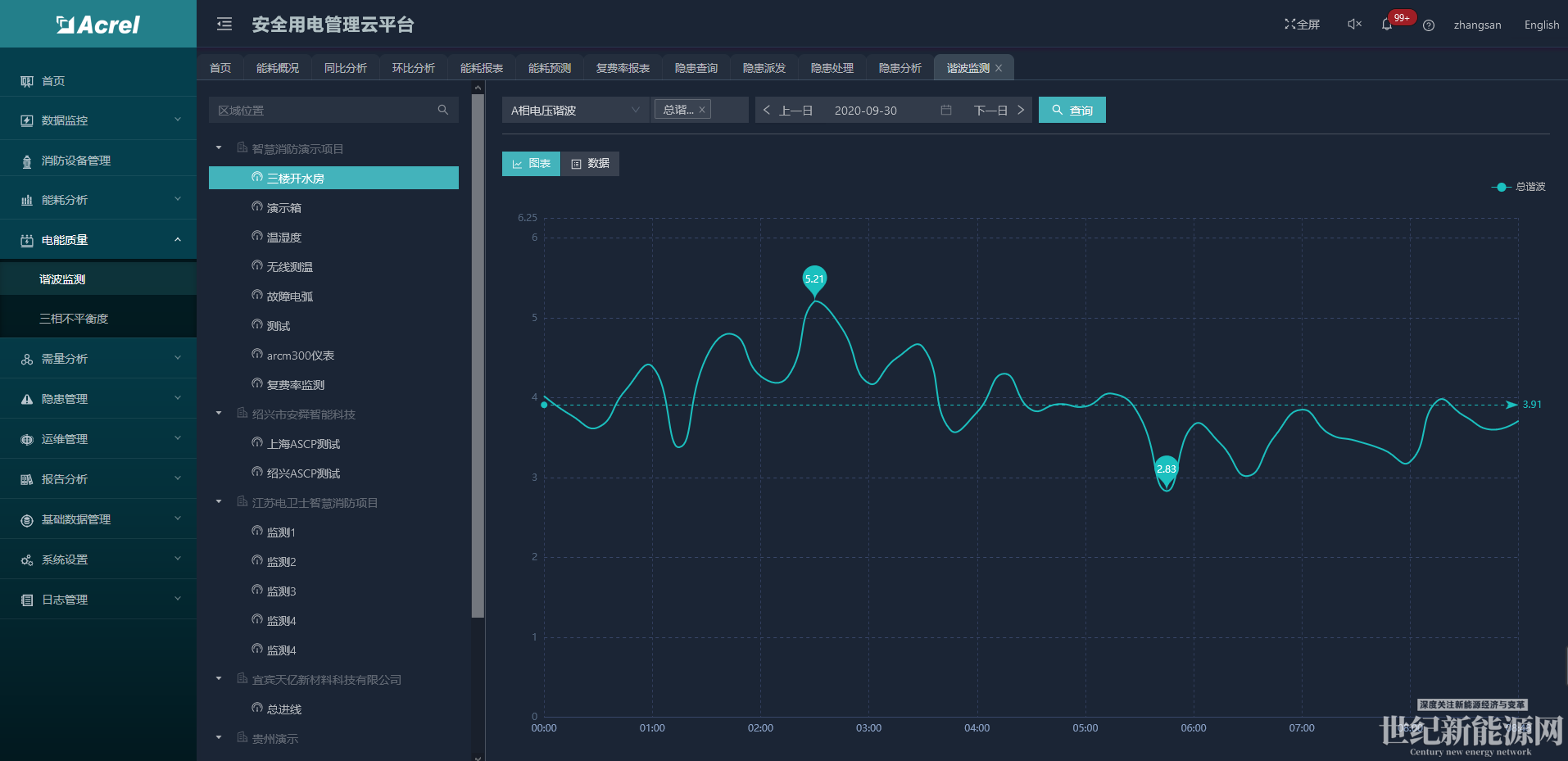This screenshot has width=1568, height=761.
Task: Open the 复费率报表 tab
Action: tap(623, 68)
